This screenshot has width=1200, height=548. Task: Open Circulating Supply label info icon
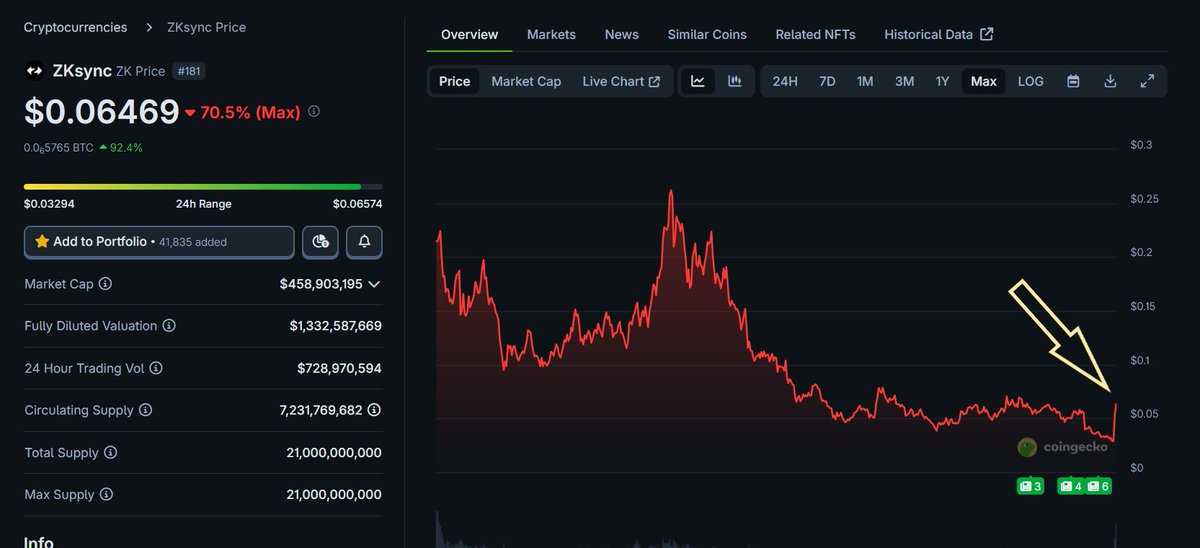pos(145,410)
